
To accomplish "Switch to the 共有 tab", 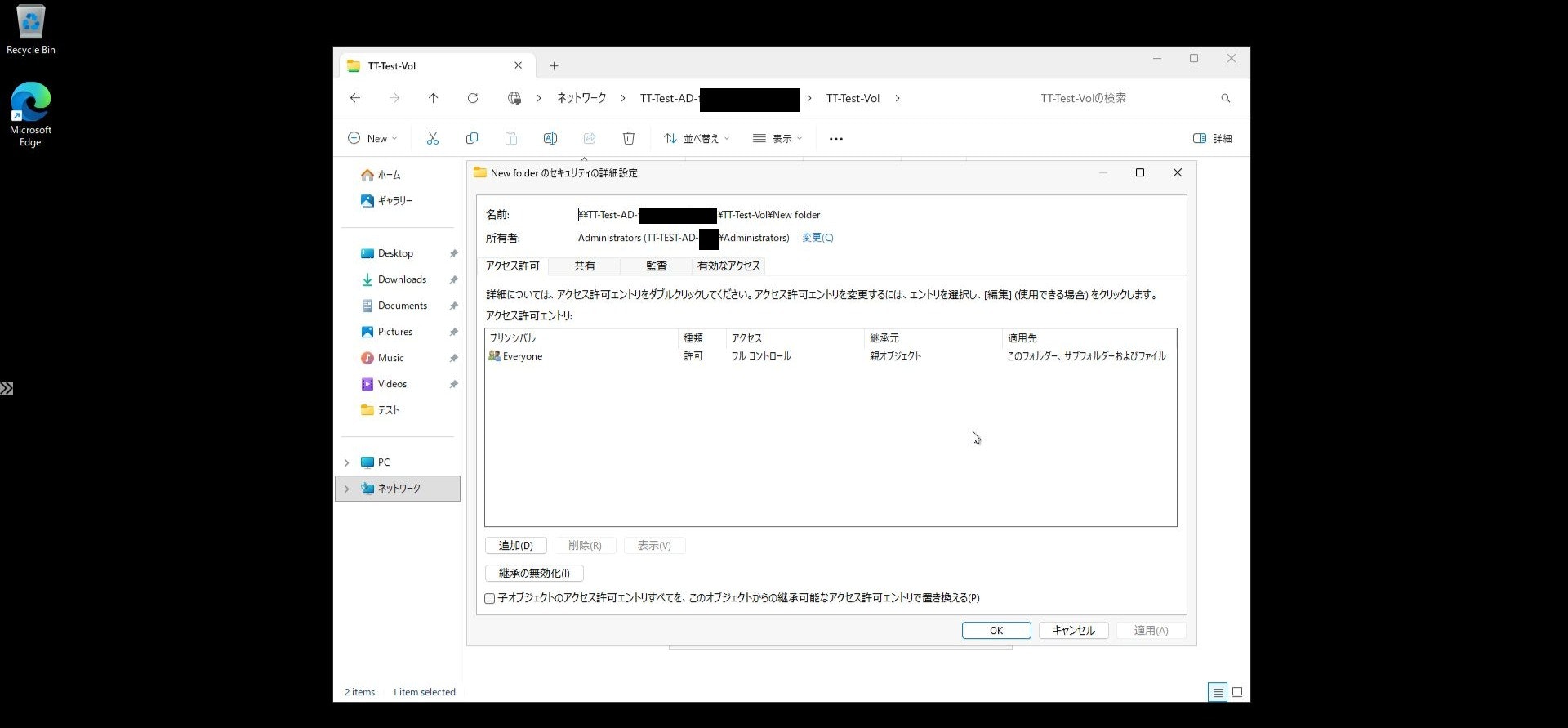I will (x=585, y=266).
